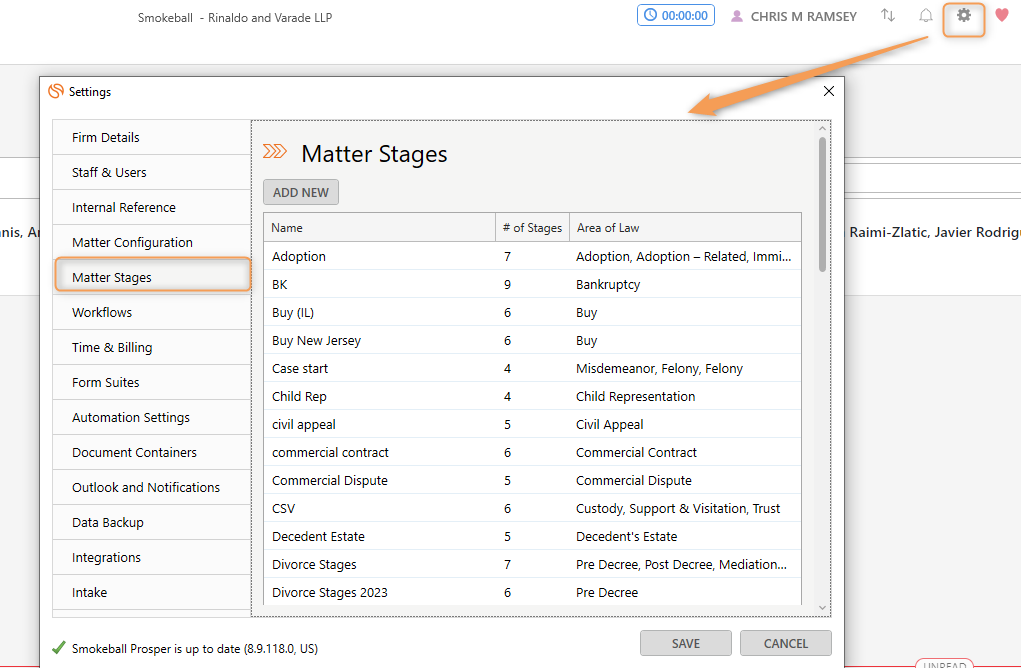
Task: Click the Bankruptcy area of law cell
Action: click(x=685, y=285)
